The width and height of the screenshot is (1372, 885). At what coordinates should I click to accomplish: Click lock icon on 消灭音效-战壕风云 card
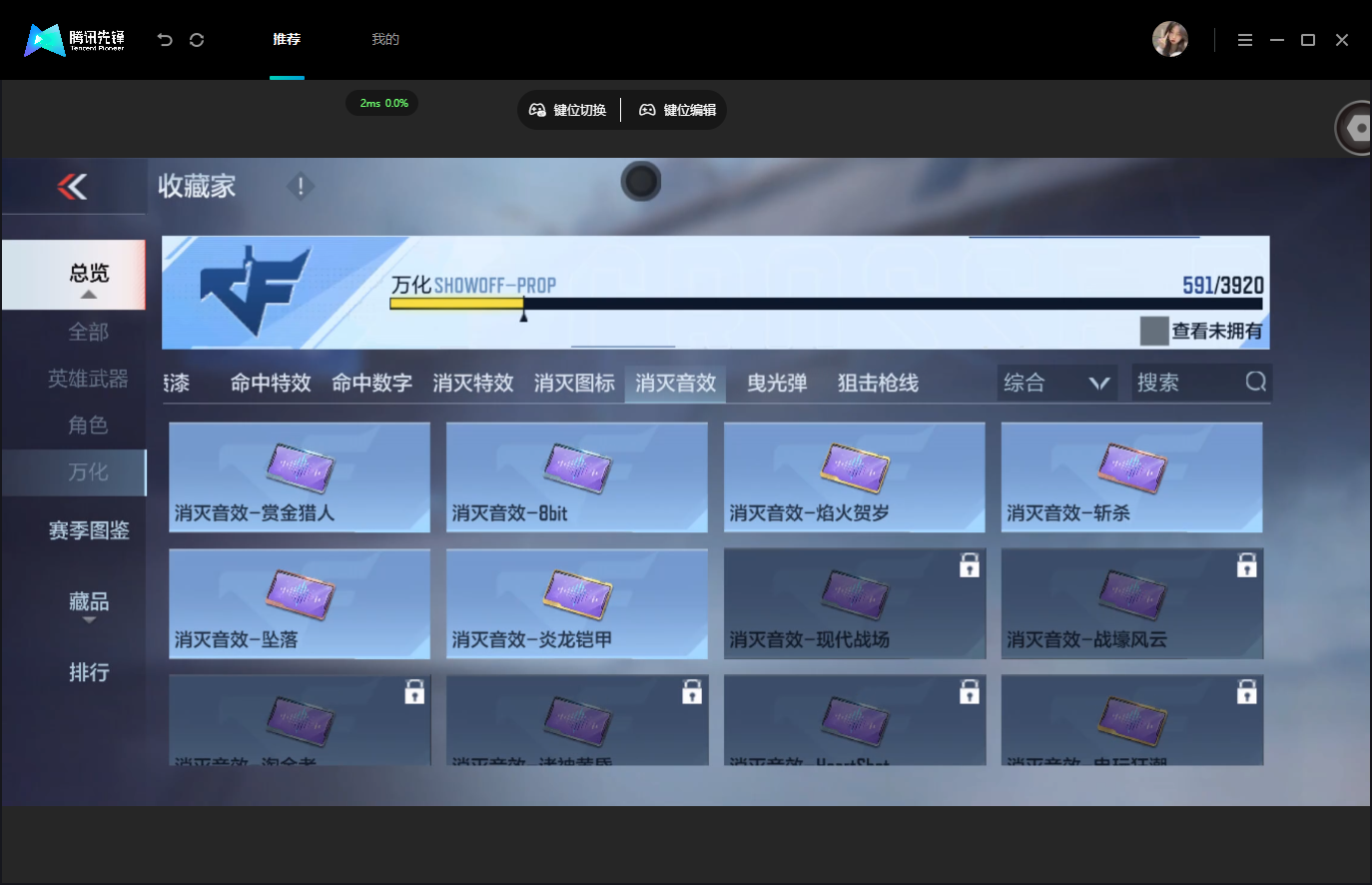tap(1247, 565)
